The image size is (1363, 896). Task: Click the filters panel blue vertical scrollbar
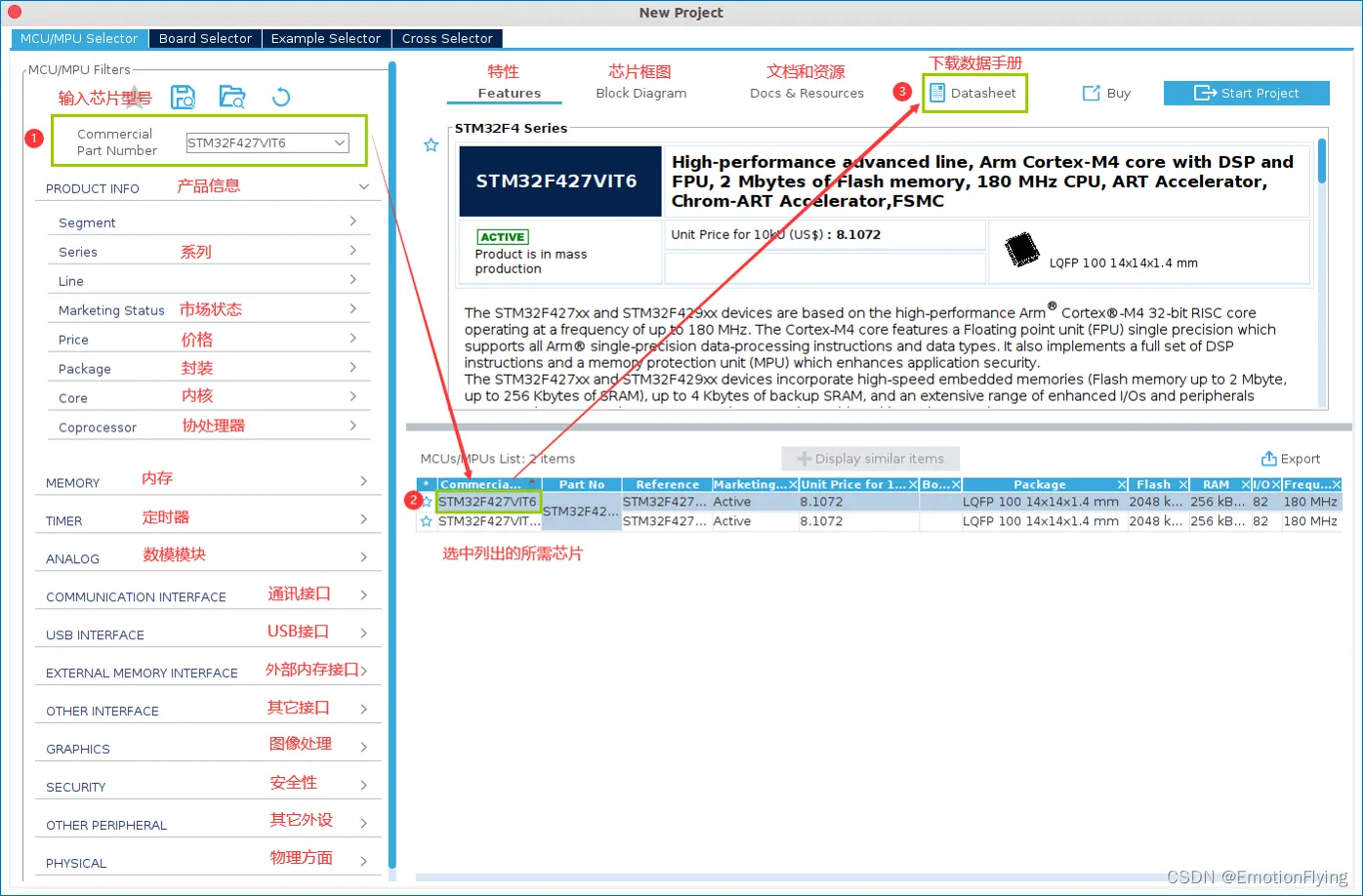[x=392, y=465]
